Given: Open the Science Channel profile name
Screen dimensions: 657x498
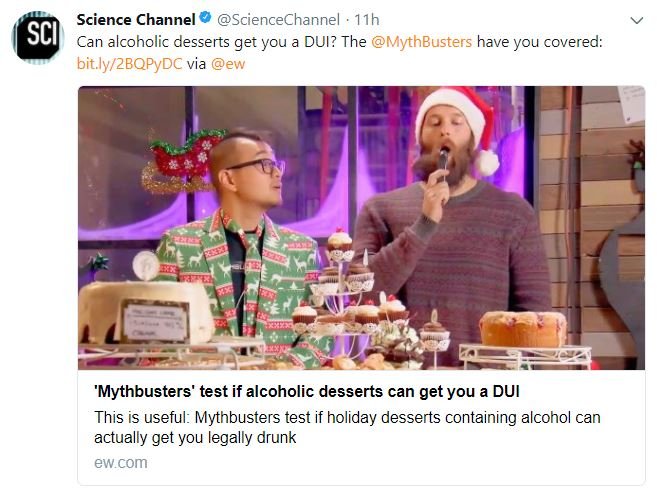Looking at the screenshot, I should [136, 21].
